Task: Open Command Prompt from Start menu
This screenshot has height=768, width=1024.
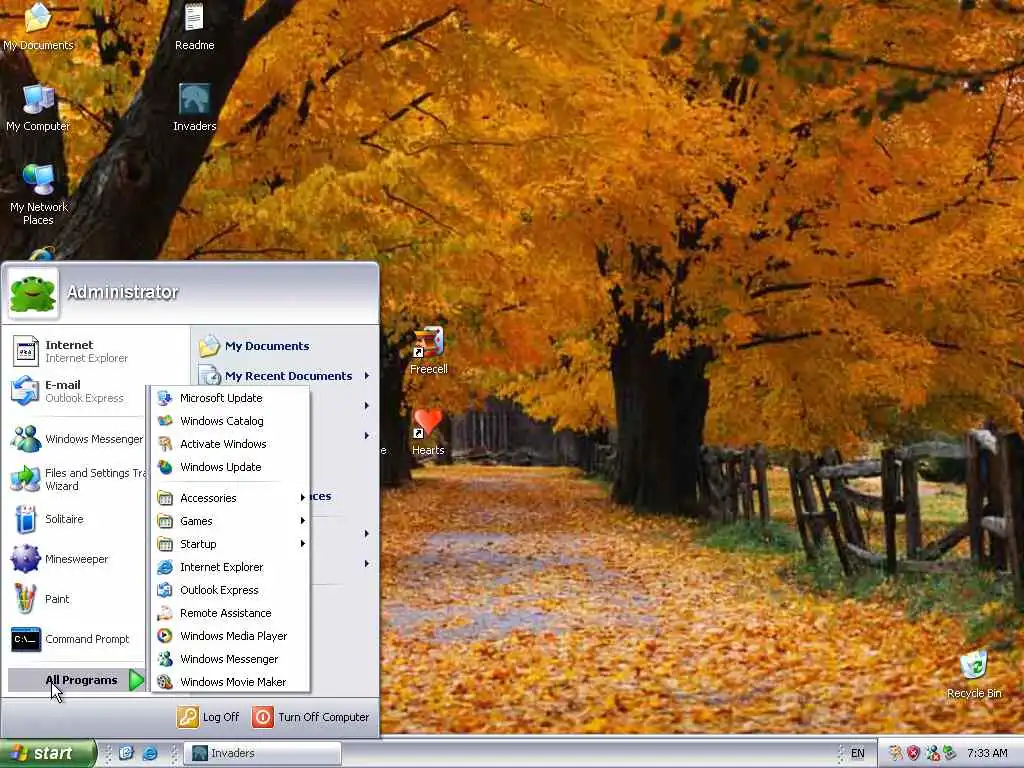Action: coord(77,639)
